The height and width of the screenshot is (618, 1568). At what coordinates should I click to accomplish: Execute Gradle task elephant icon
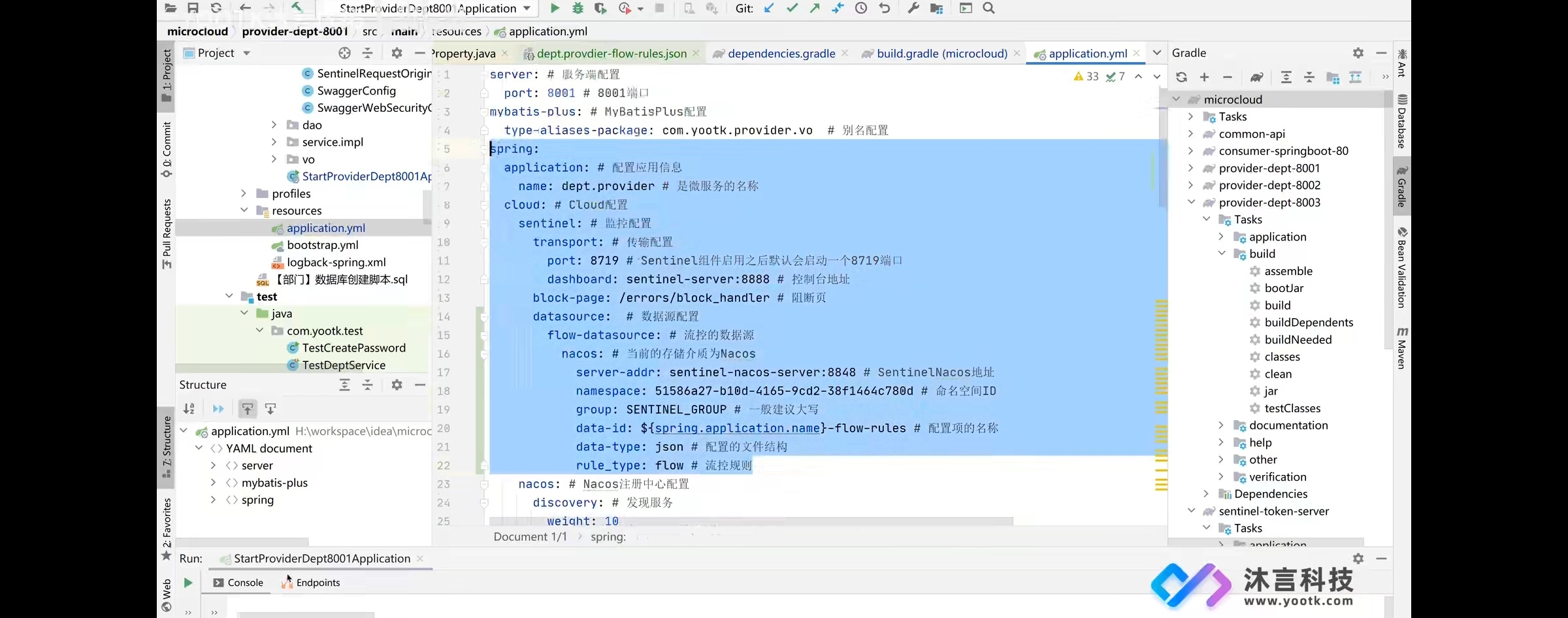click(x=1256, y=77)
